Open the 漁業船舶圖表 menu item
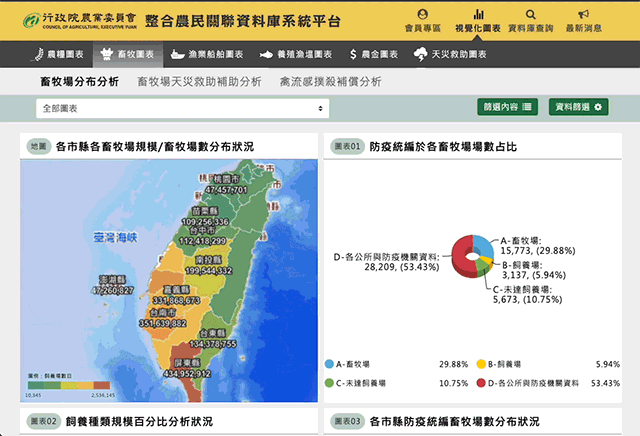640x436 pixels. [x=207, y=54]
